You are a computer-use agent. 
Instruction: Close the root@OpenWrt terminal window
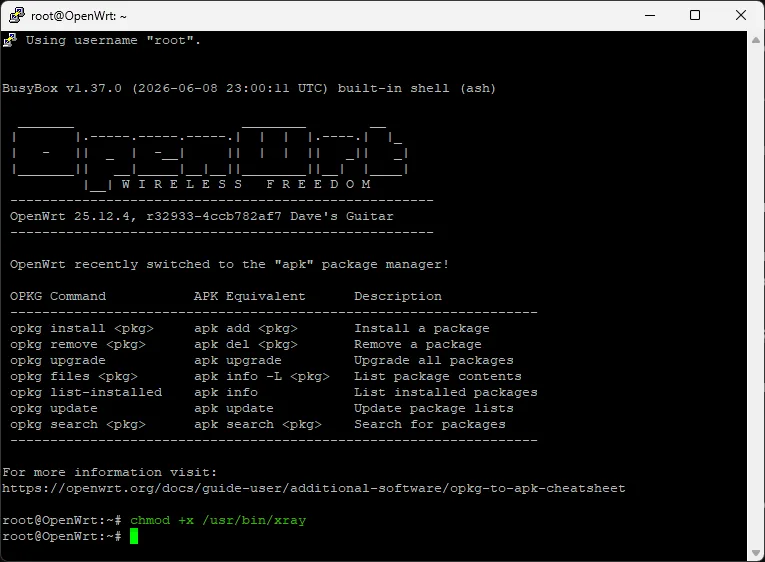pyautogui.click(x=741, y=16)
